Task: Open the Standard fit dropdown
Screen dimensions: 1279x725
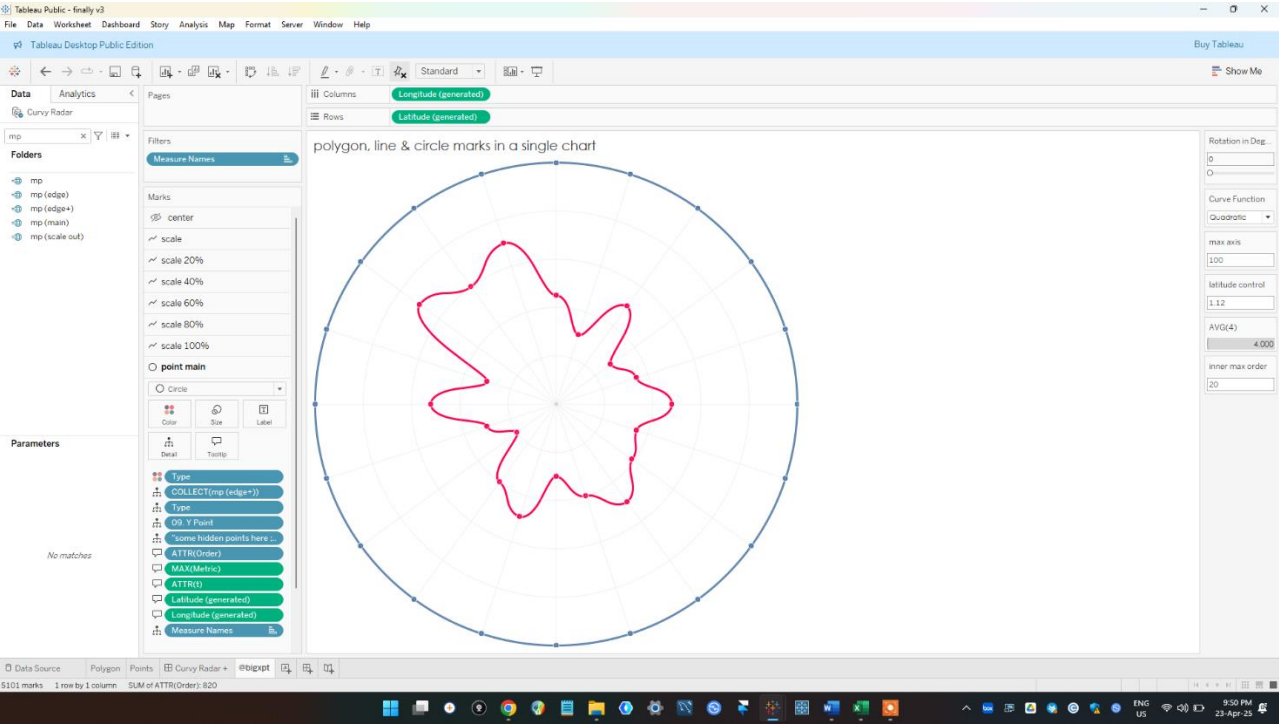Action: point(450,72)
